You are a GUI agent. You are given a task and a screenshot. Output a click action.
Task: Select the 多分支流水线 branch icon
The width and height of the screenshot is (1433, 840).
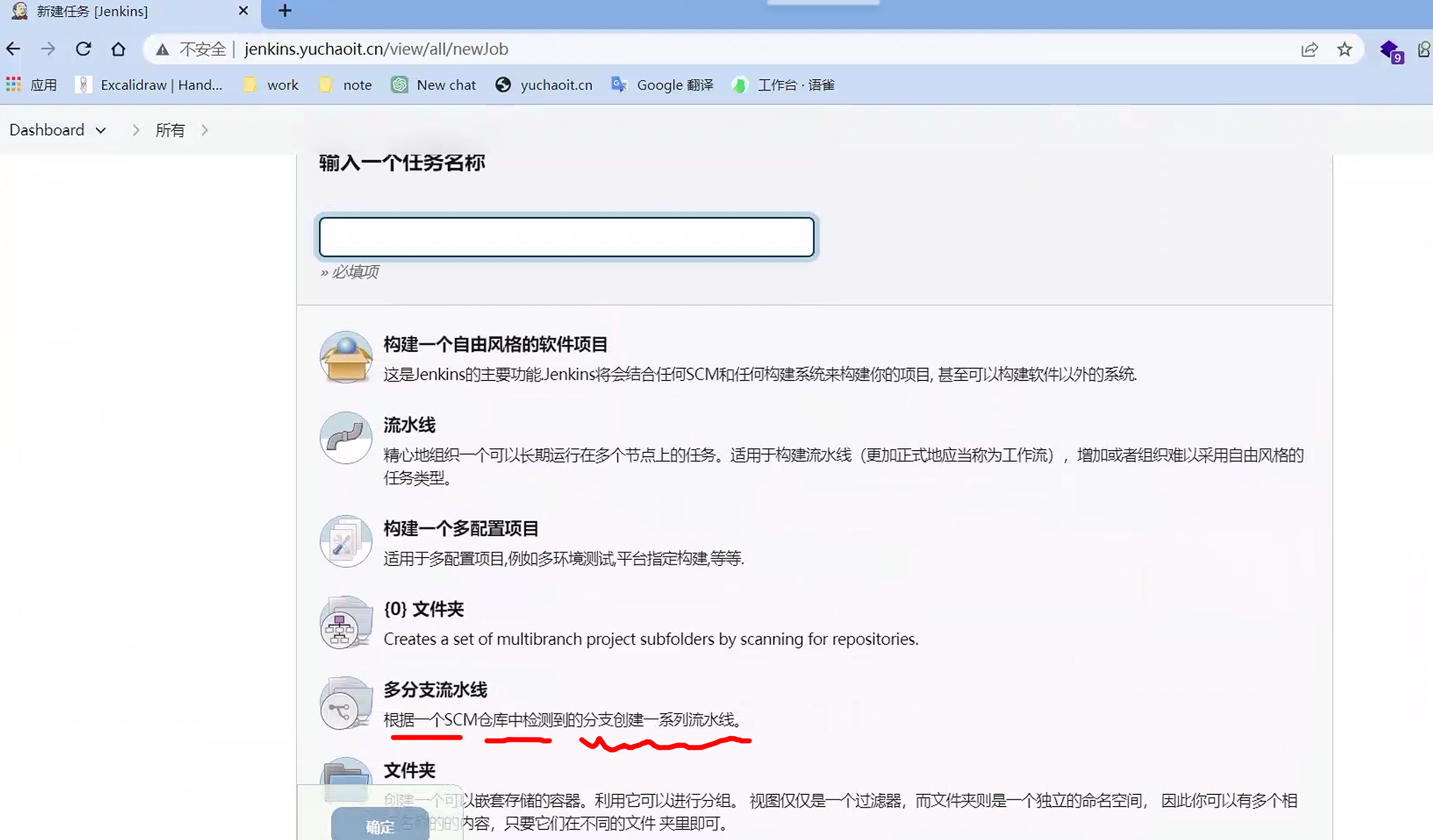tap(342, 704)
